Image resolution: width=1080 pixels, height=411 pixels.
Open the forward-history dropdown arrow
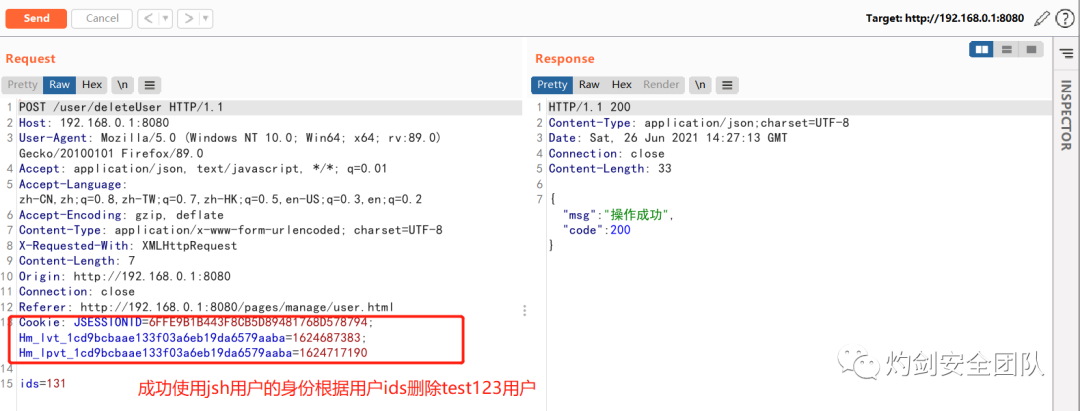205,19
